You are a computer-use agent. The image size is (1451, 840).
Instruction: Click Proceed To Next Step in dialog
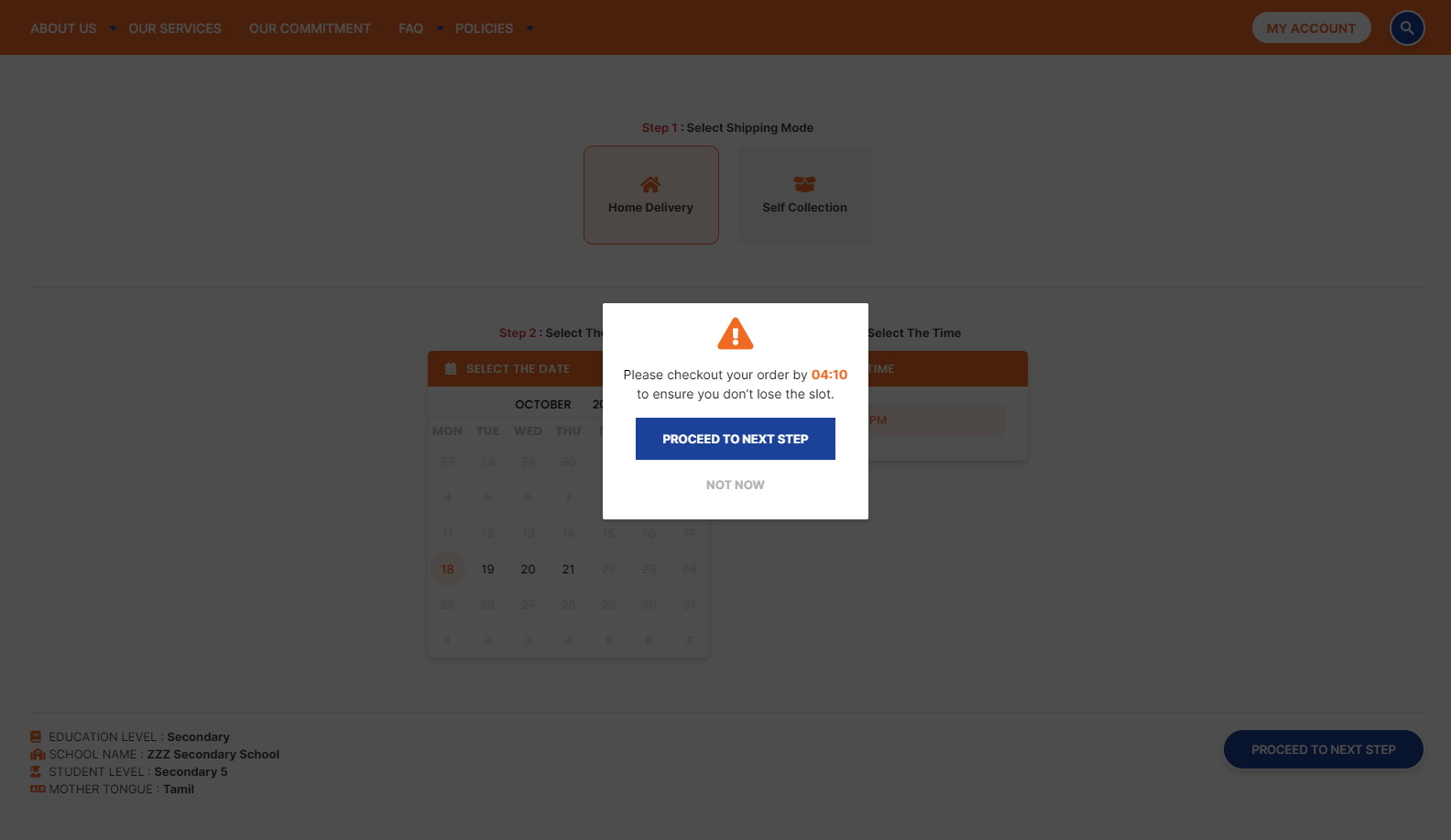(736, 439)
